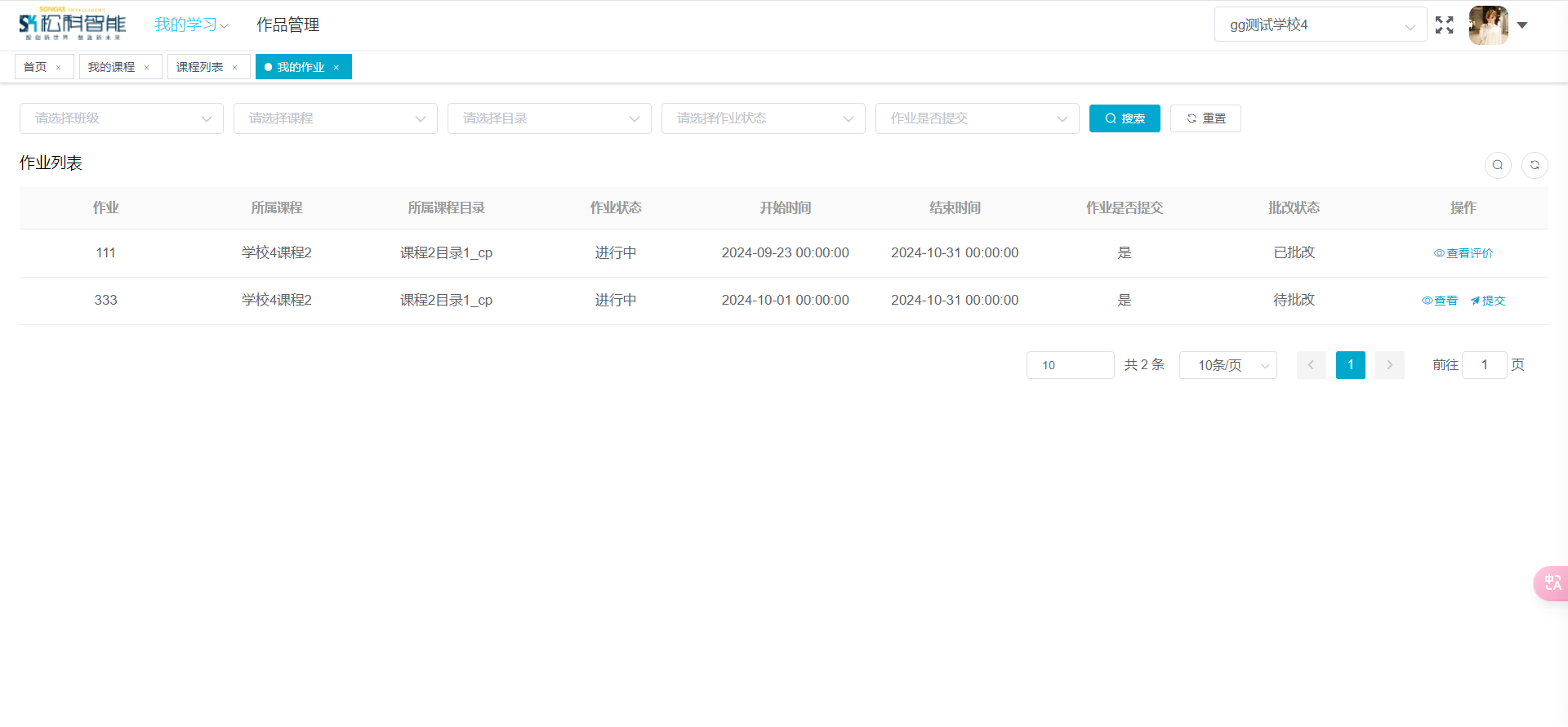This screenshot has width=1568, height=727.
Task: Click the round refresh icon above table
Action: click(1535, 165)
